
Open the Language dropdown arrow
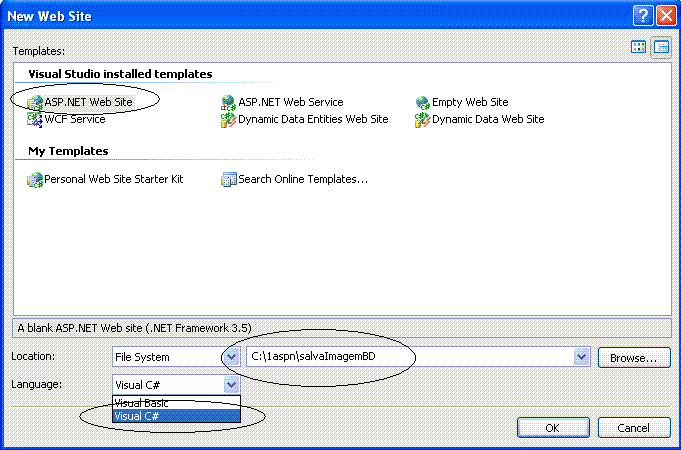click(231, 385)
